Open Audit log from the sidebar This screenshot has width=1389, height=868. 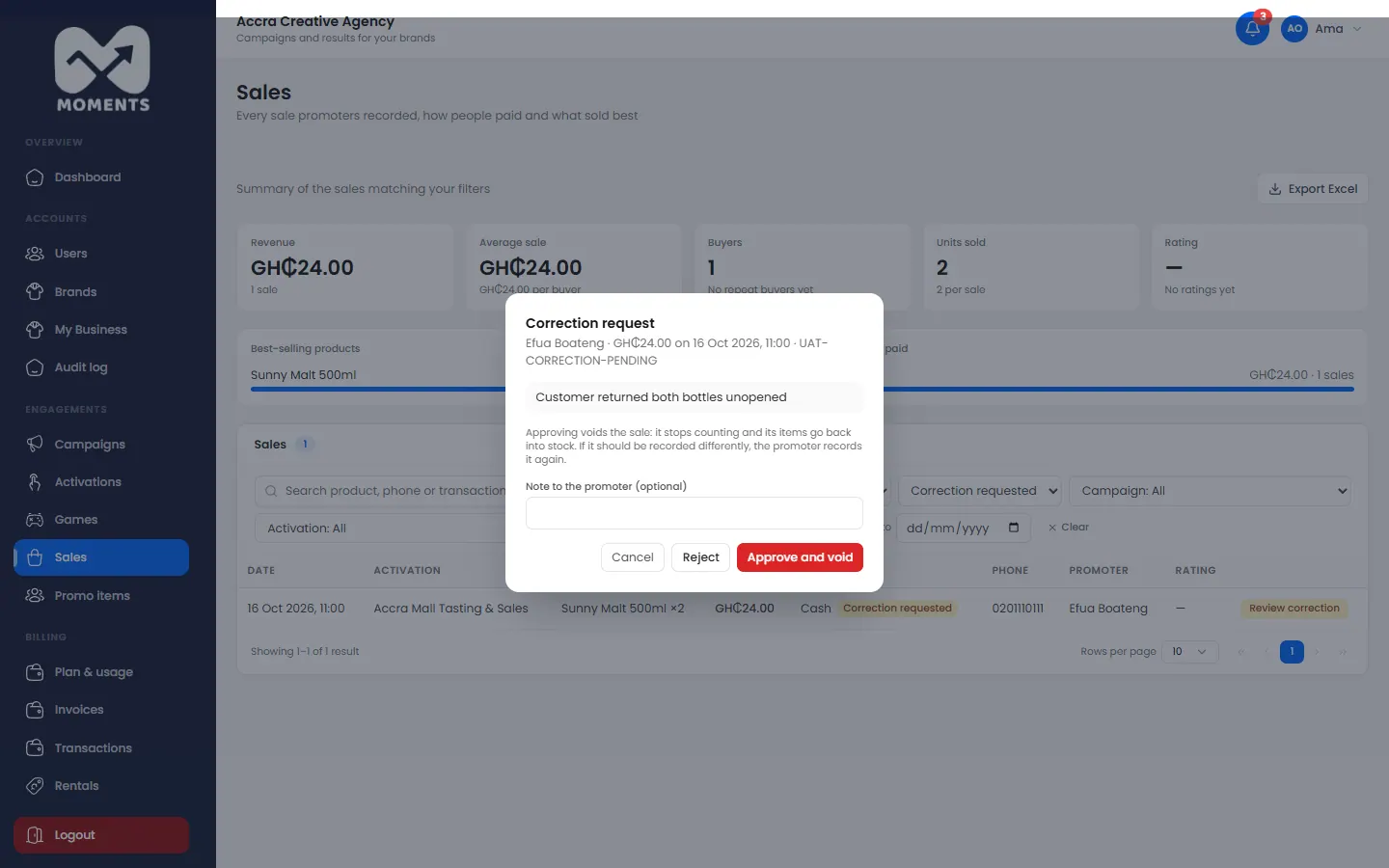[101, 367]
